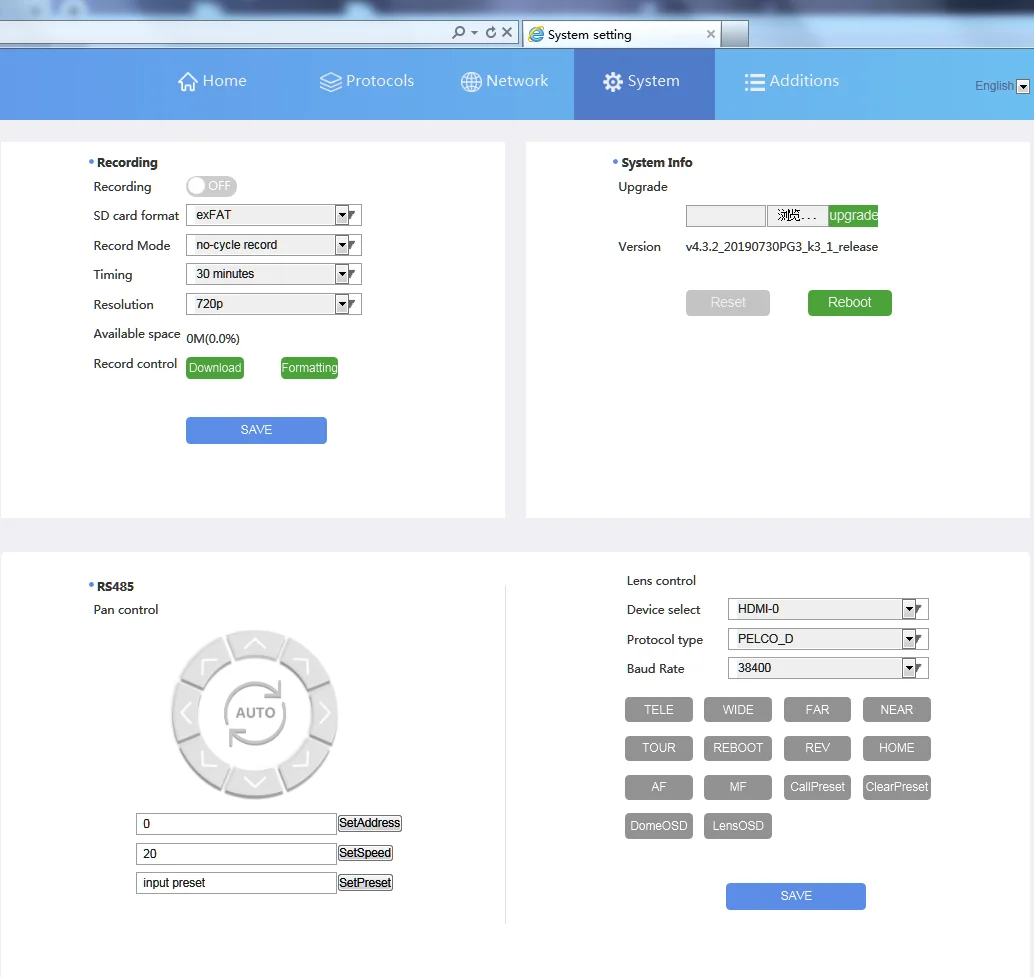Focus the speed field containing 20
1034x977 pixels.
(236, 854)
